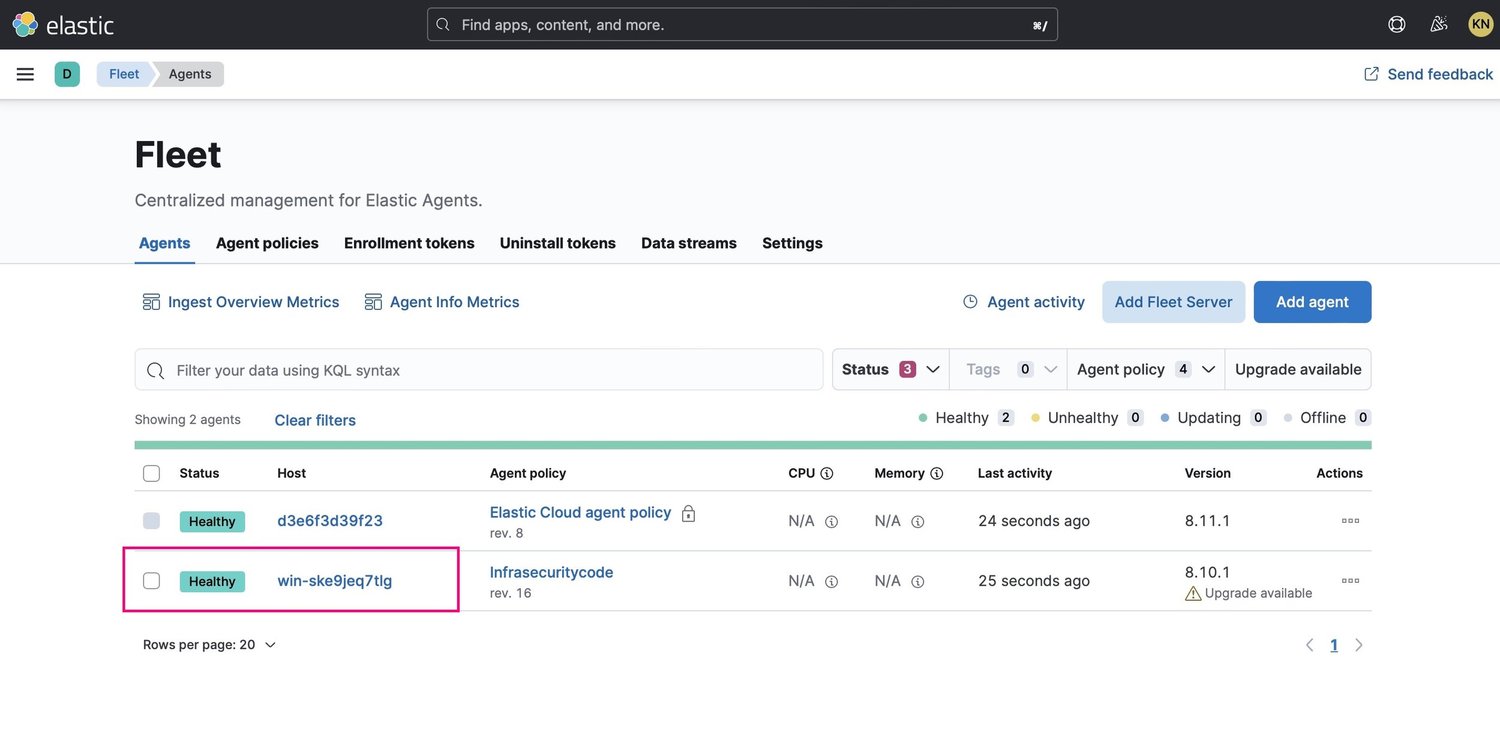Switch to the Data streams tab
This screenshot has height=746, width=1500.
click(688, 241)
